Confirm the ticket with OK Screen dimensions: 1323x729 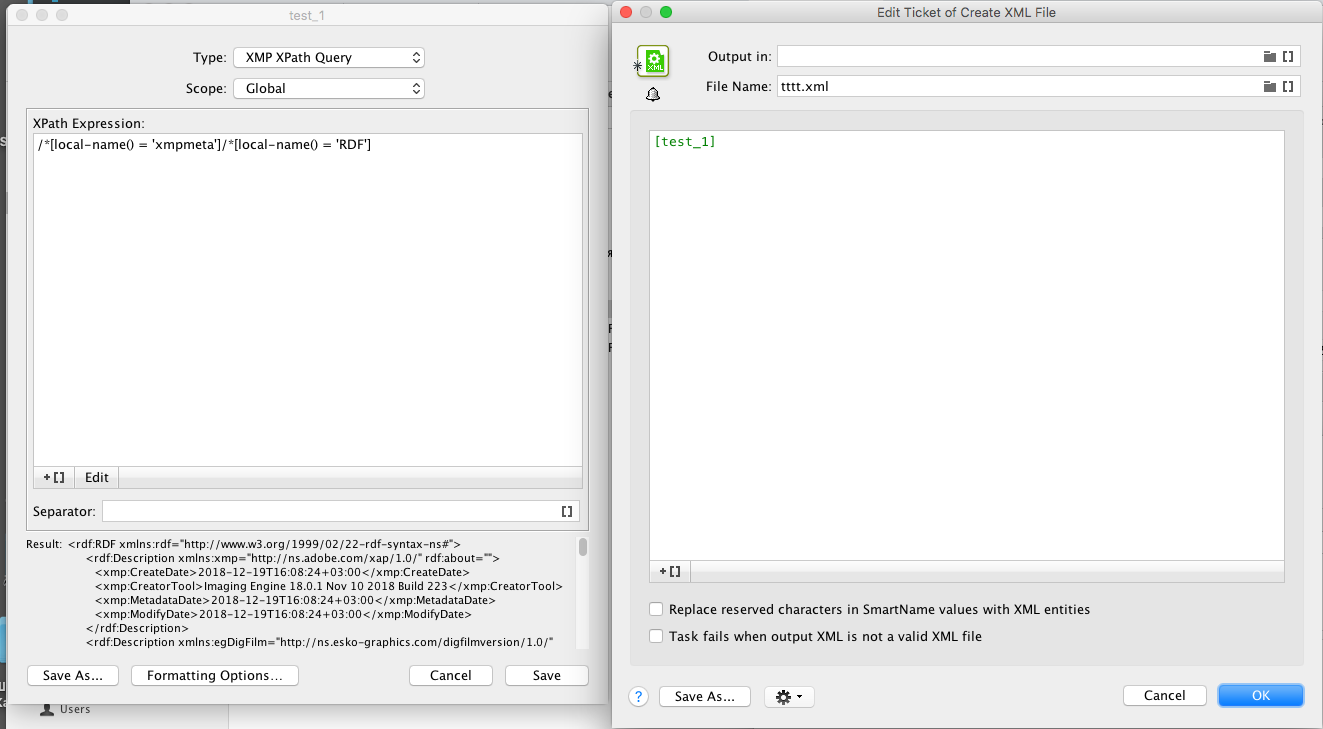[1261, 695]
